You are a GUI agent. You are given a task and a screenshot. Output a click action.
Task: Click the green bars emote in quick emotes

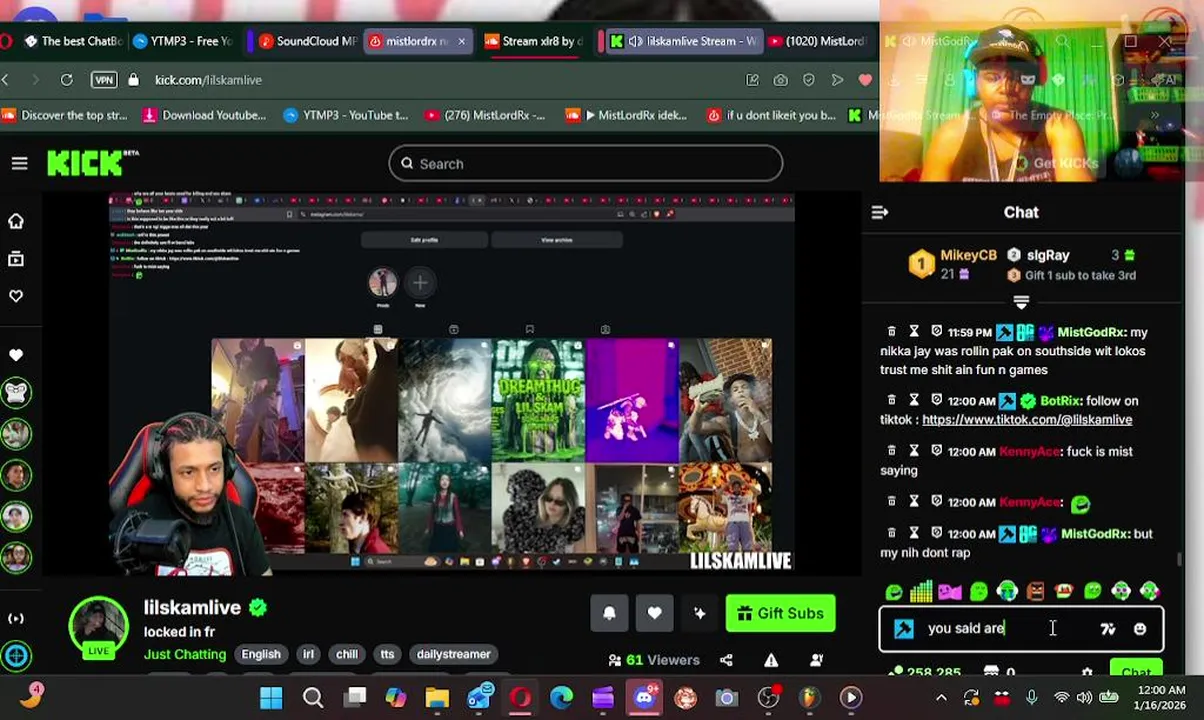tap(921, 592)
